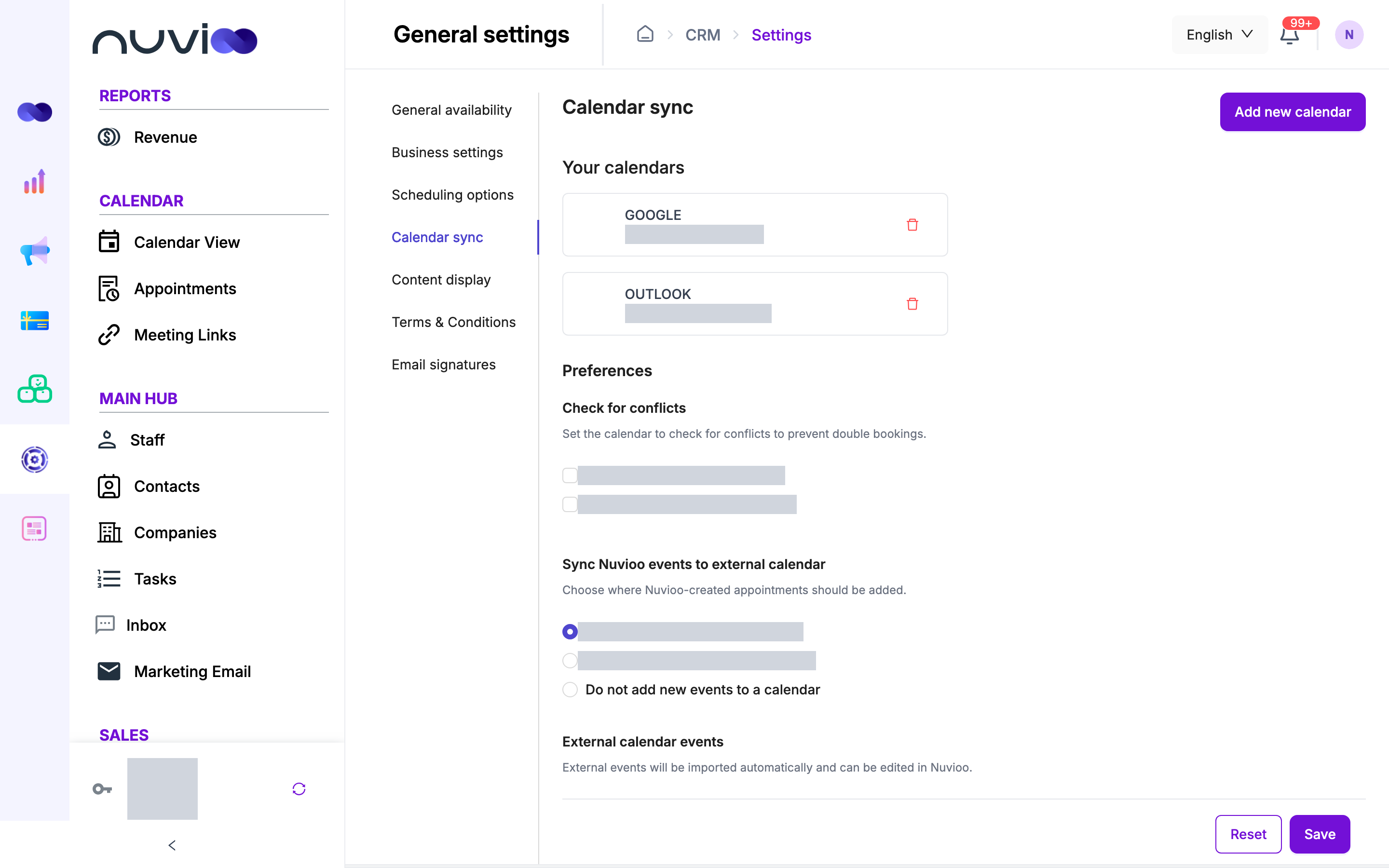This screenshot has width=1389, height=868.
Task: Select Do not add new events radio
Action: coord(570,690)
